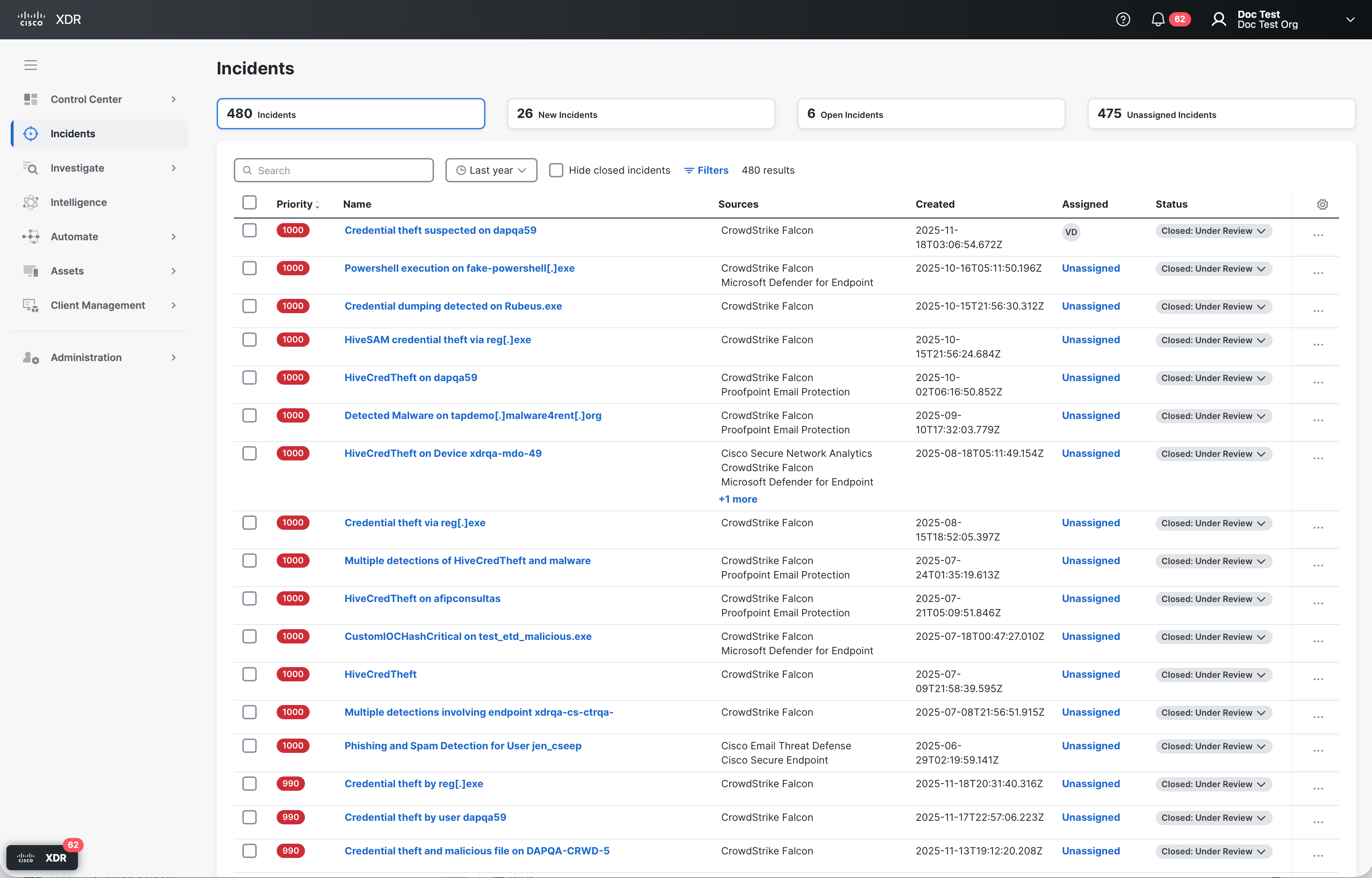Click the user profile avatar icon

[x=1219, y=19]
